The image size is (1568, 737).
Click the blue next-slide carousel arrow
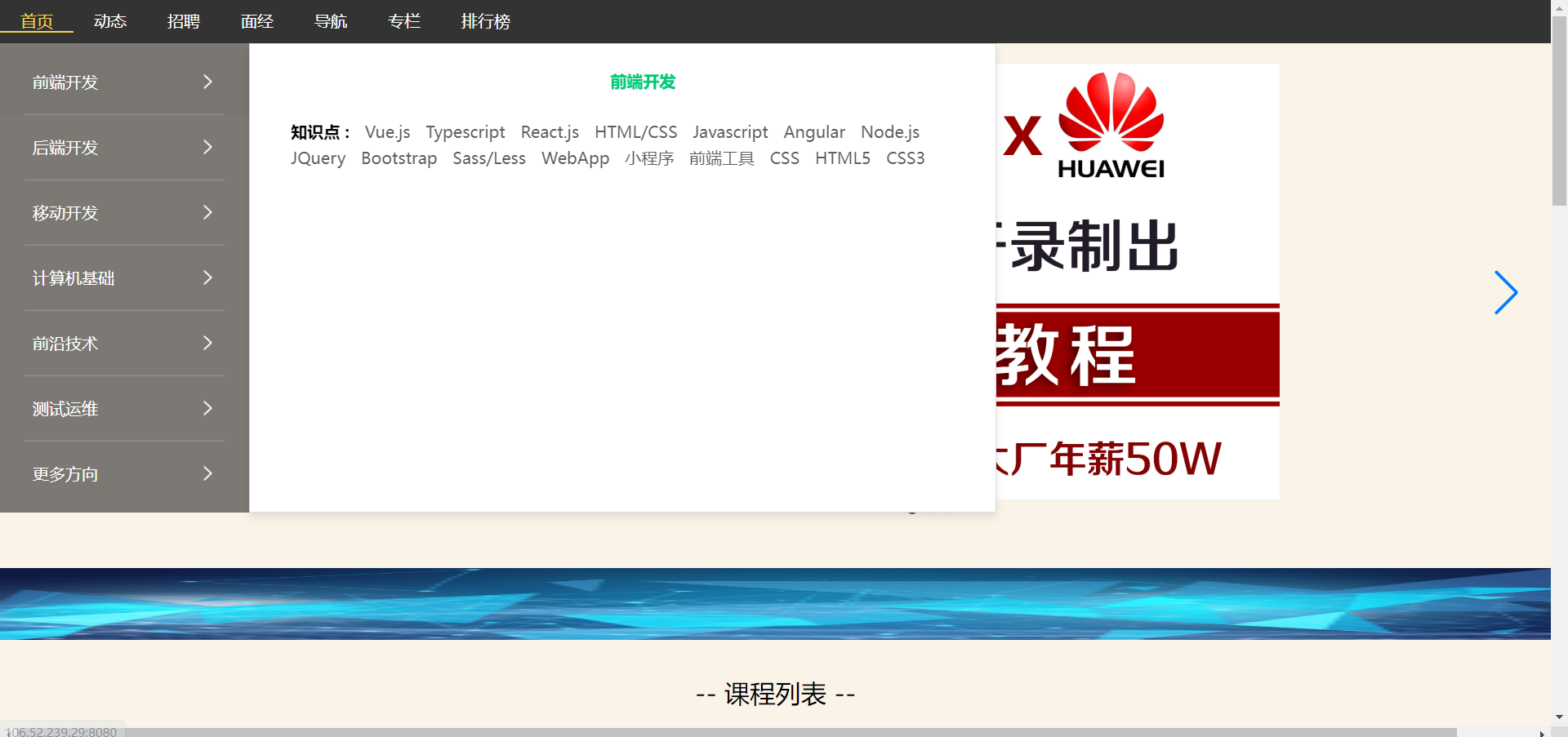1505,292
